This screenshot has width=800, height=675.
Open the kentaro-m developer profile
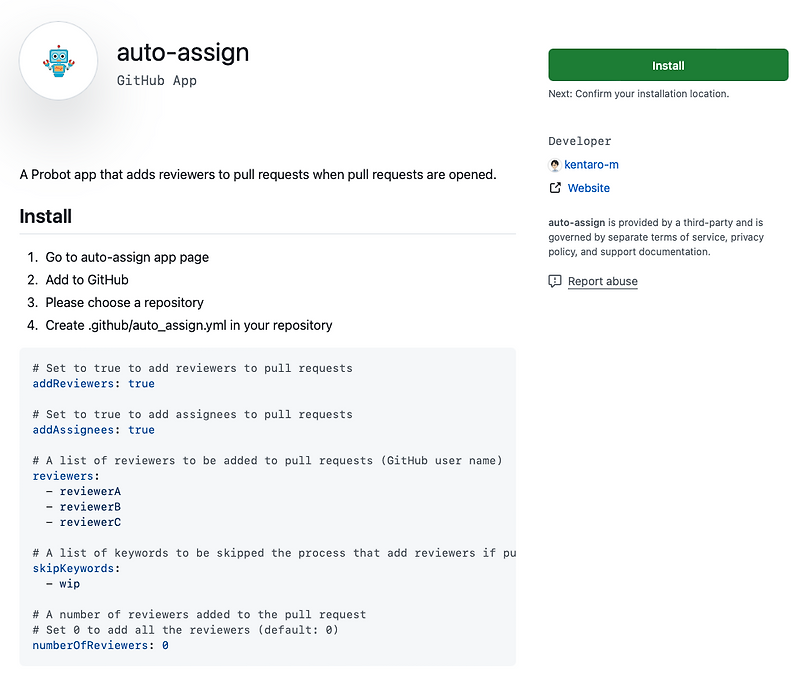point(592,164)
